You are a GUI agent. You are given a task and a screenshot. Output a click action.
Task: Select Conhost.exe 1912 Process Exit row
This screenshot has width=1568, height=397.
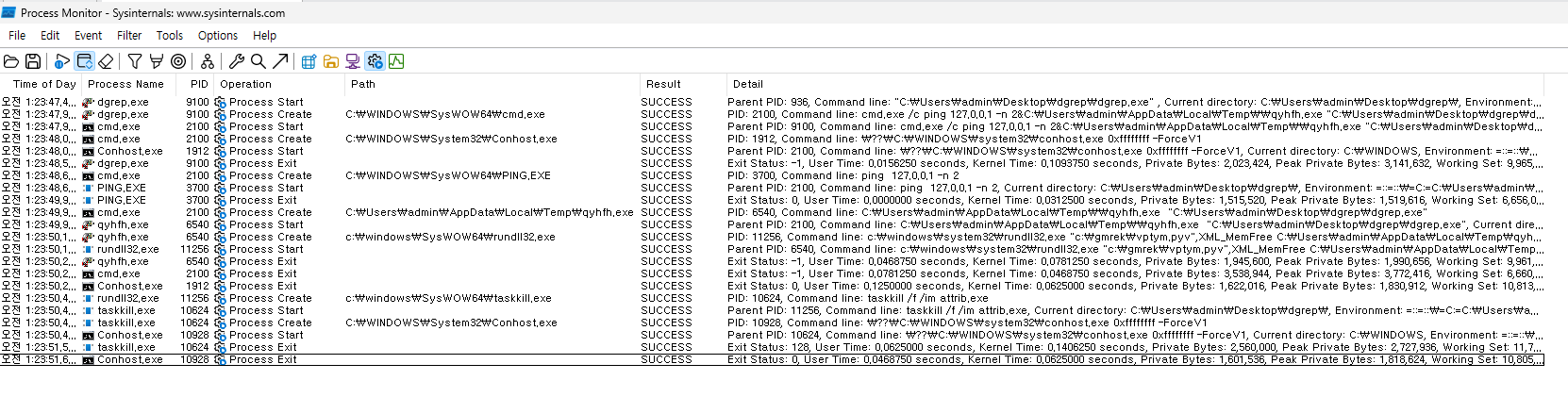pyautogui.click(x=772, y=286)
